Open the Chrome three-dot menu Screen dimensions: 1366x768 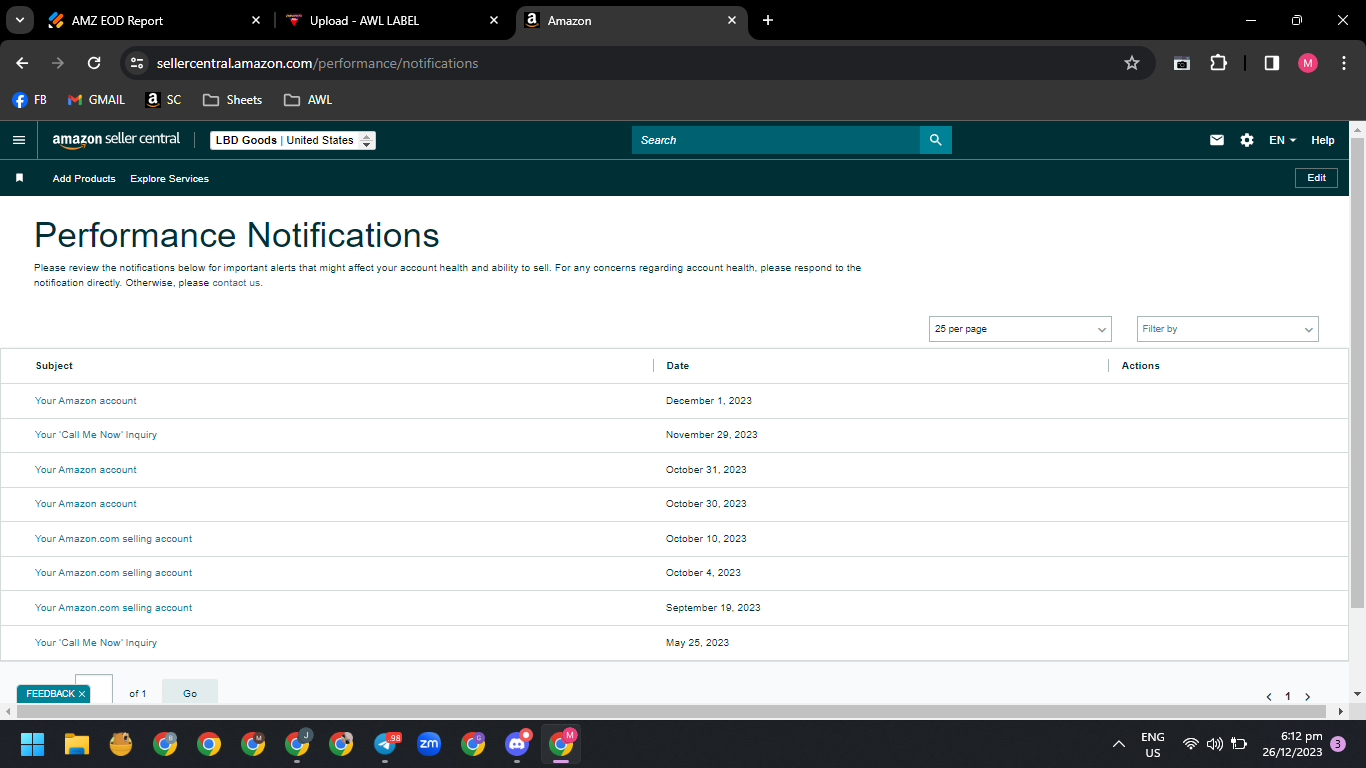(x=1343, y=63)
